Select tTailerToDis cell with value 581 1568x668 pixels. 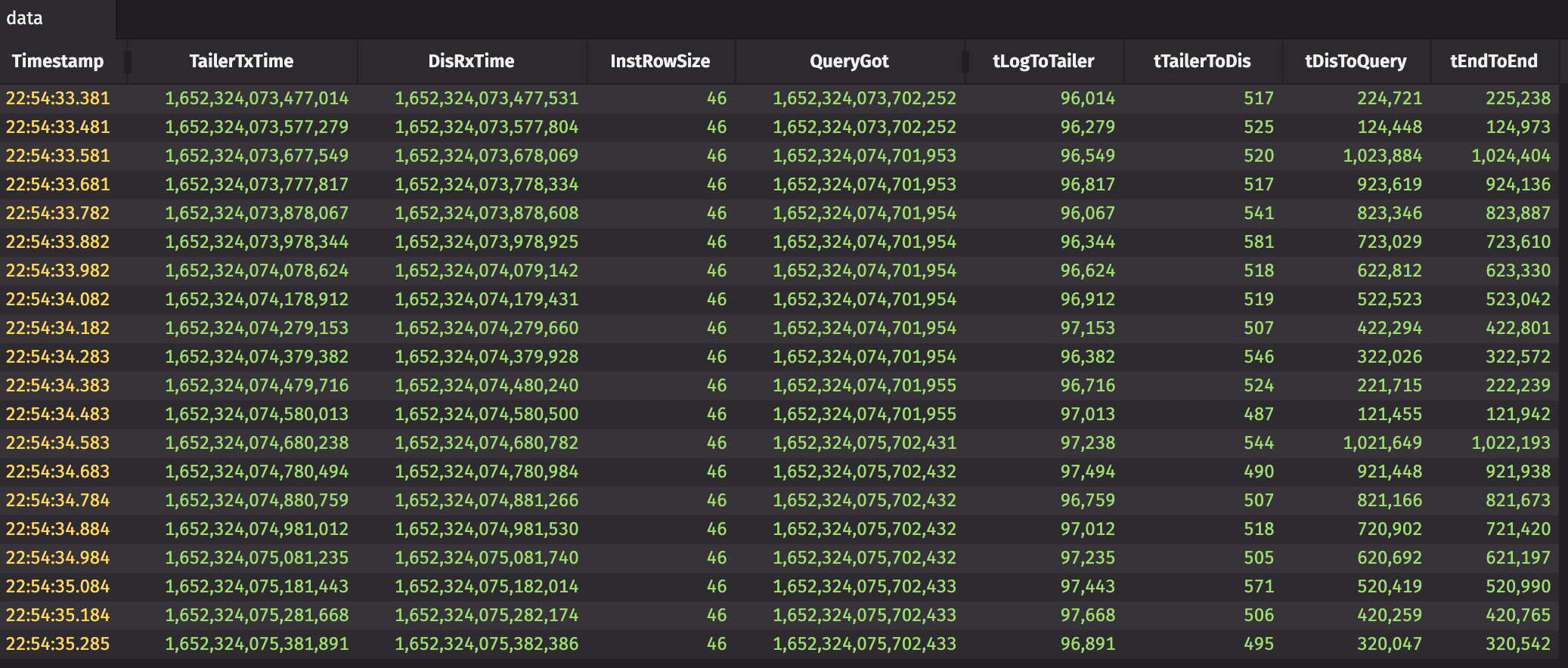[x=1259, y=242]
